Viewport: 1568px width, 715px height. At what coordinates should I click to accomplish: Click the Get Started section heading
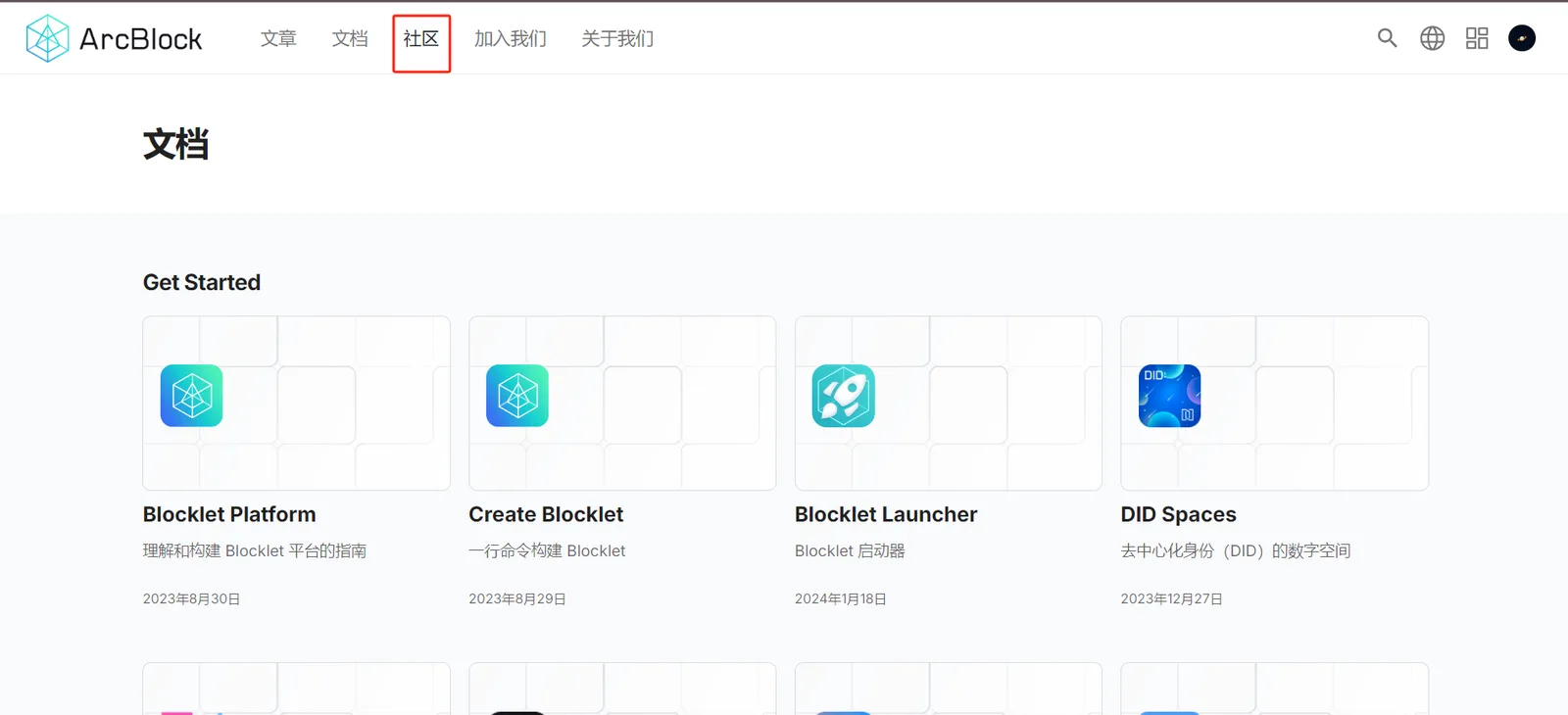click(202, 282)
